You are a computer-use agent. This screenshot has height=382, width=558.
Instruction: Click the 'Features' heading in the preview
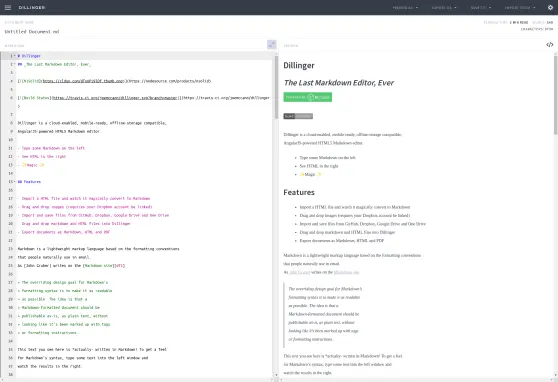click(299, 192)
